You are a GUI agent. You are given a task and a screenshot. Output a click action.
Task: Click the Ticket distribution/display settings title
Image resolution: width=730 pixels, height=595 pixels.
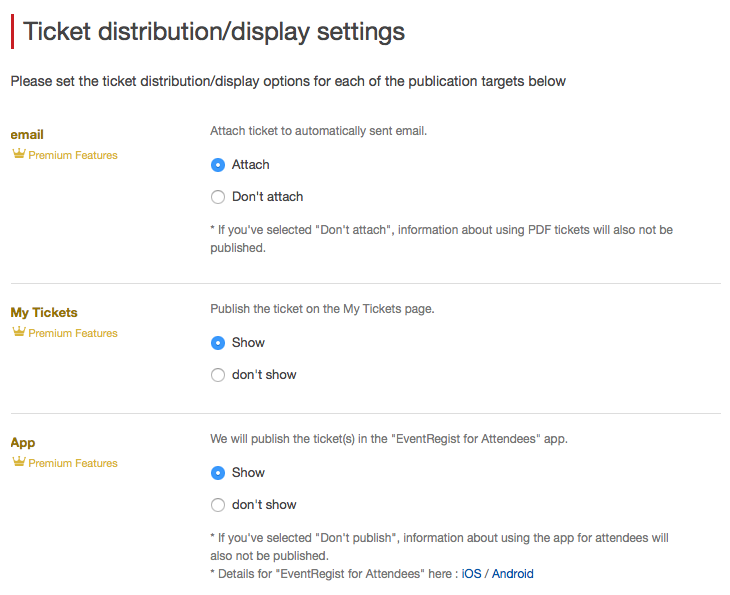coord(214,32)
